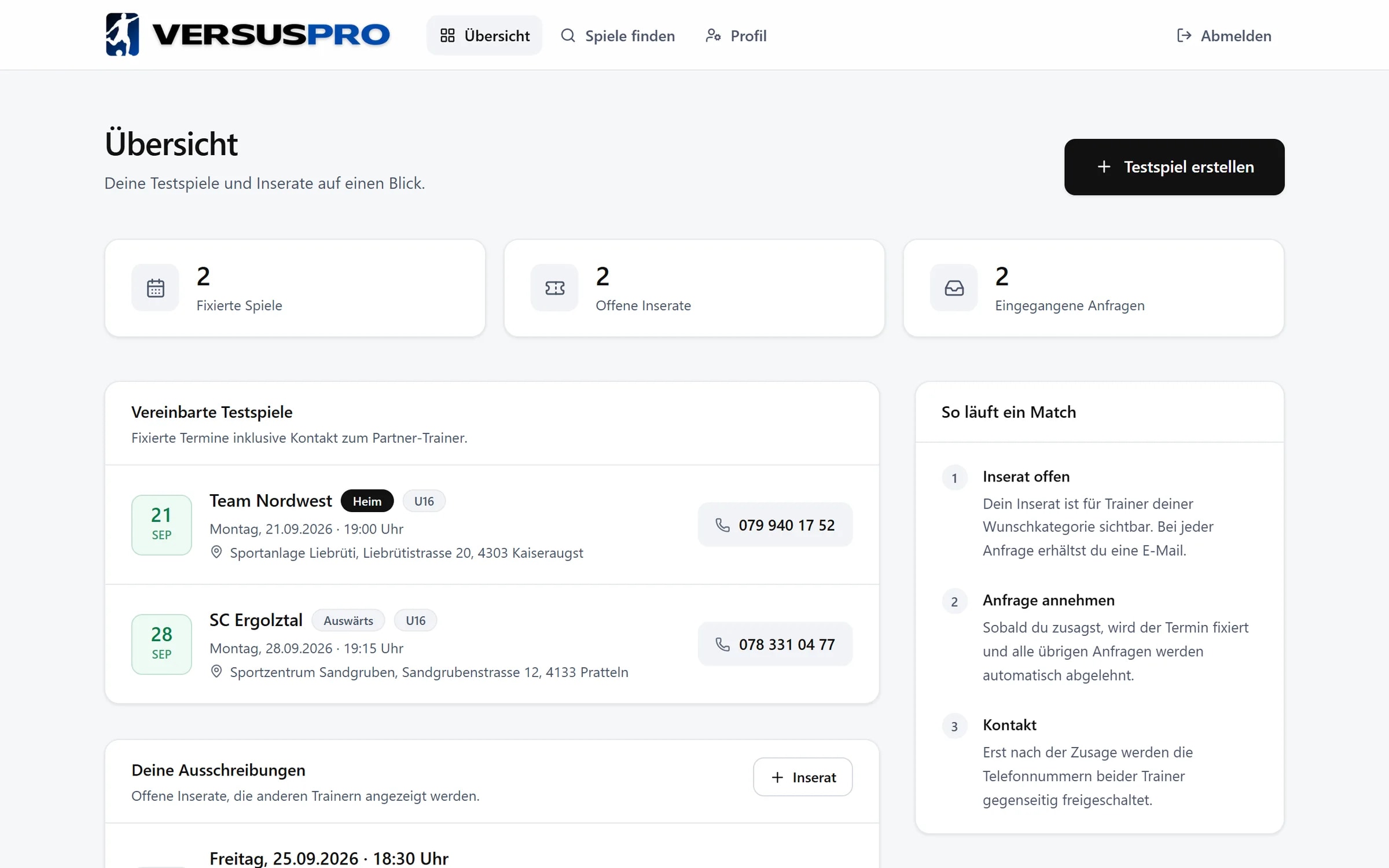The height and width of the screenshot is (868, 1389).
Task: Click Freitag, 25.09.2026 · 18:30 Uhr listing
Action: click(x=329, y=858)
